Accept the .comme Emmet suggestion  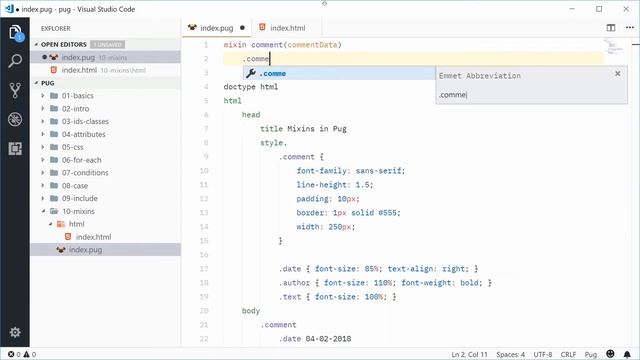339,73
